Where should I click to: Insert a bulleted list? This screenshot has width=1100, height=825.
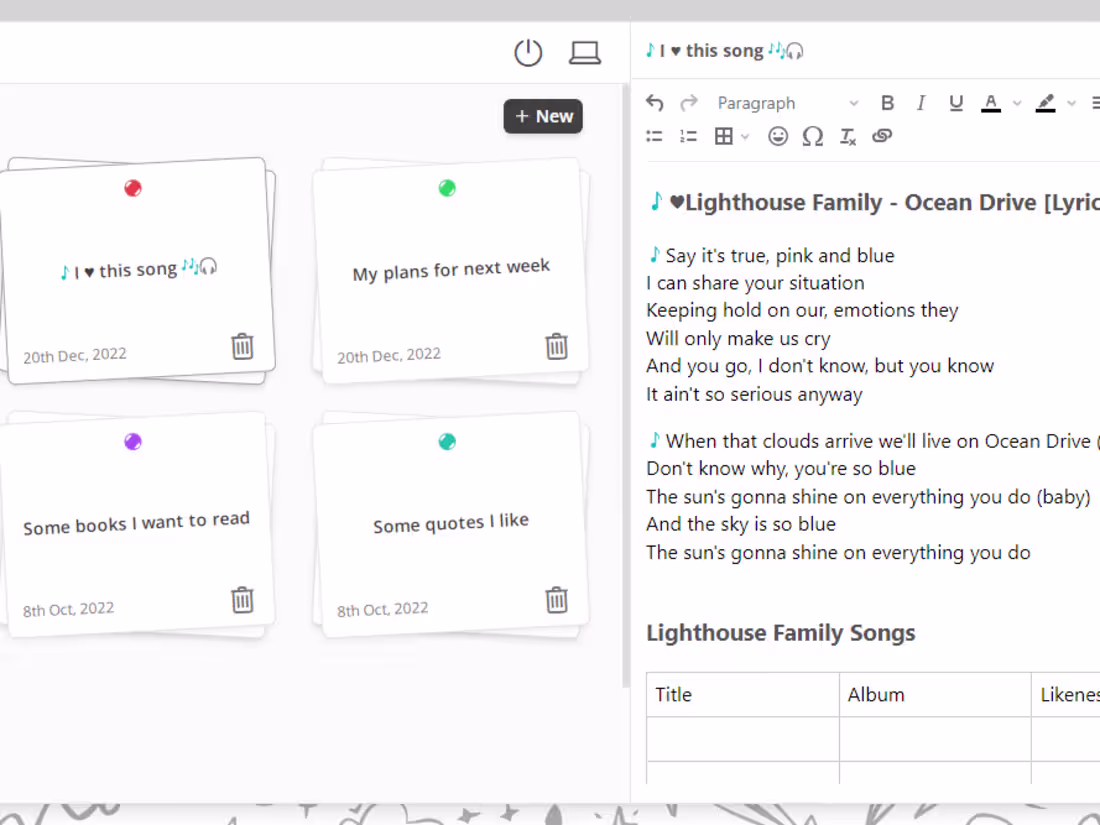[655, 136]
